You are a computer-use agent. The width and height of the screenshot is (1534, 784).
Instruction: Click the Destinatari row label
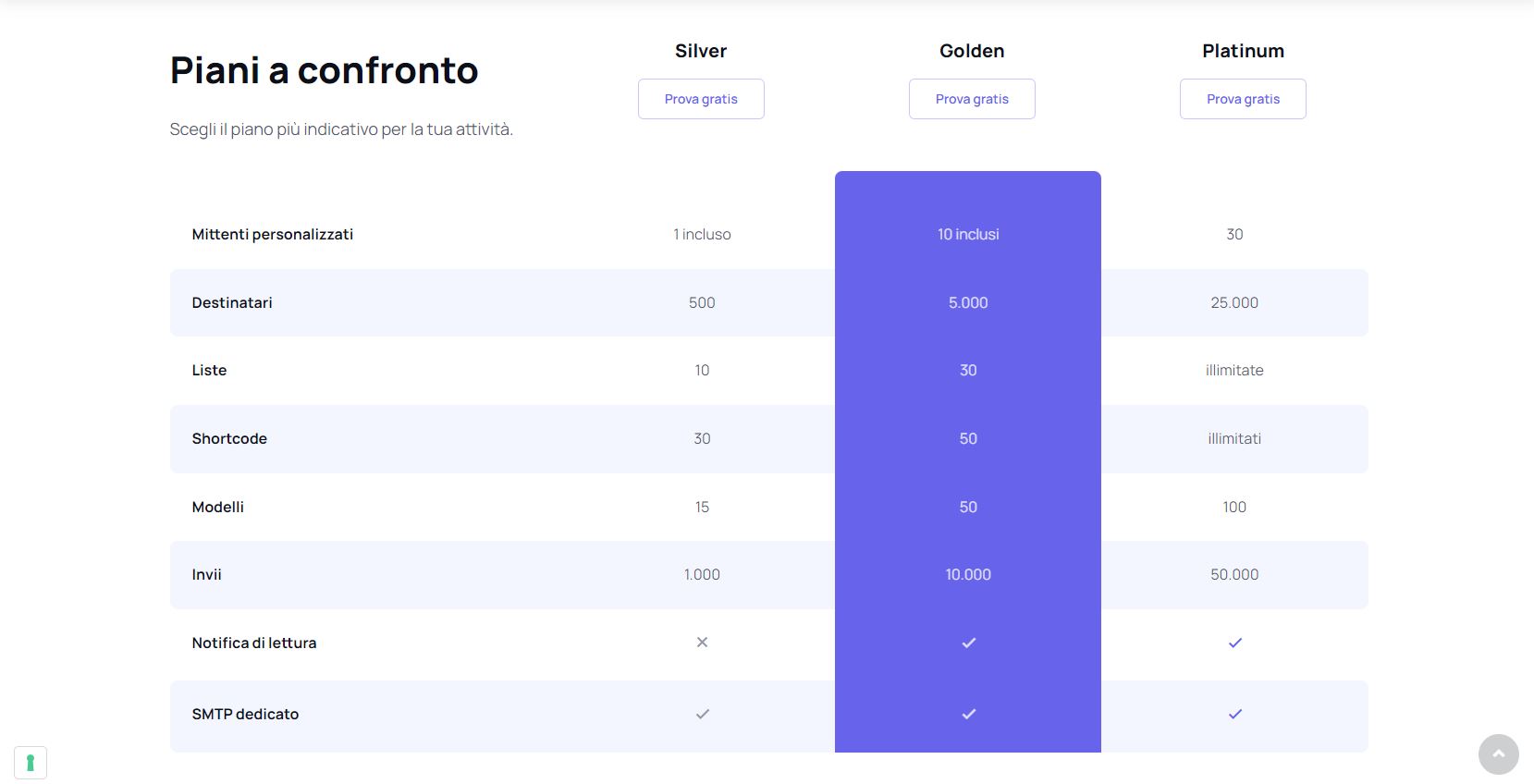coord(232,302)
